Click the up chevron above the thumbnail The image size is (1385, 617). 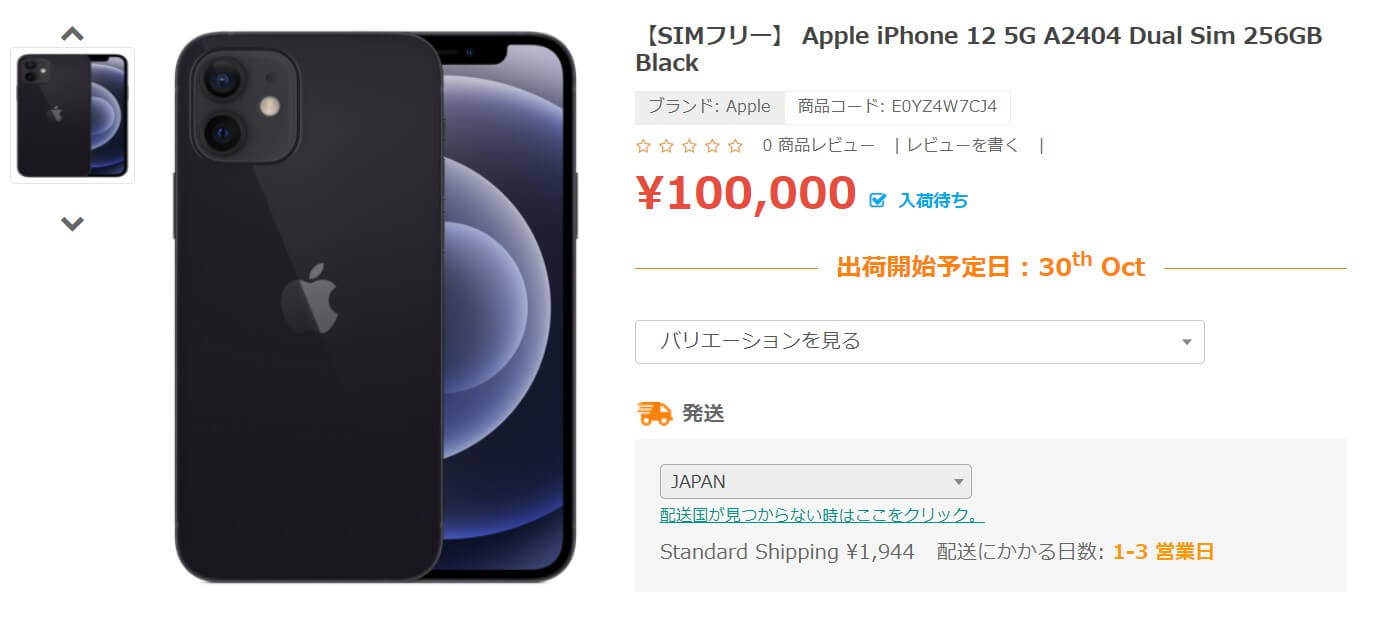[72, 34]
